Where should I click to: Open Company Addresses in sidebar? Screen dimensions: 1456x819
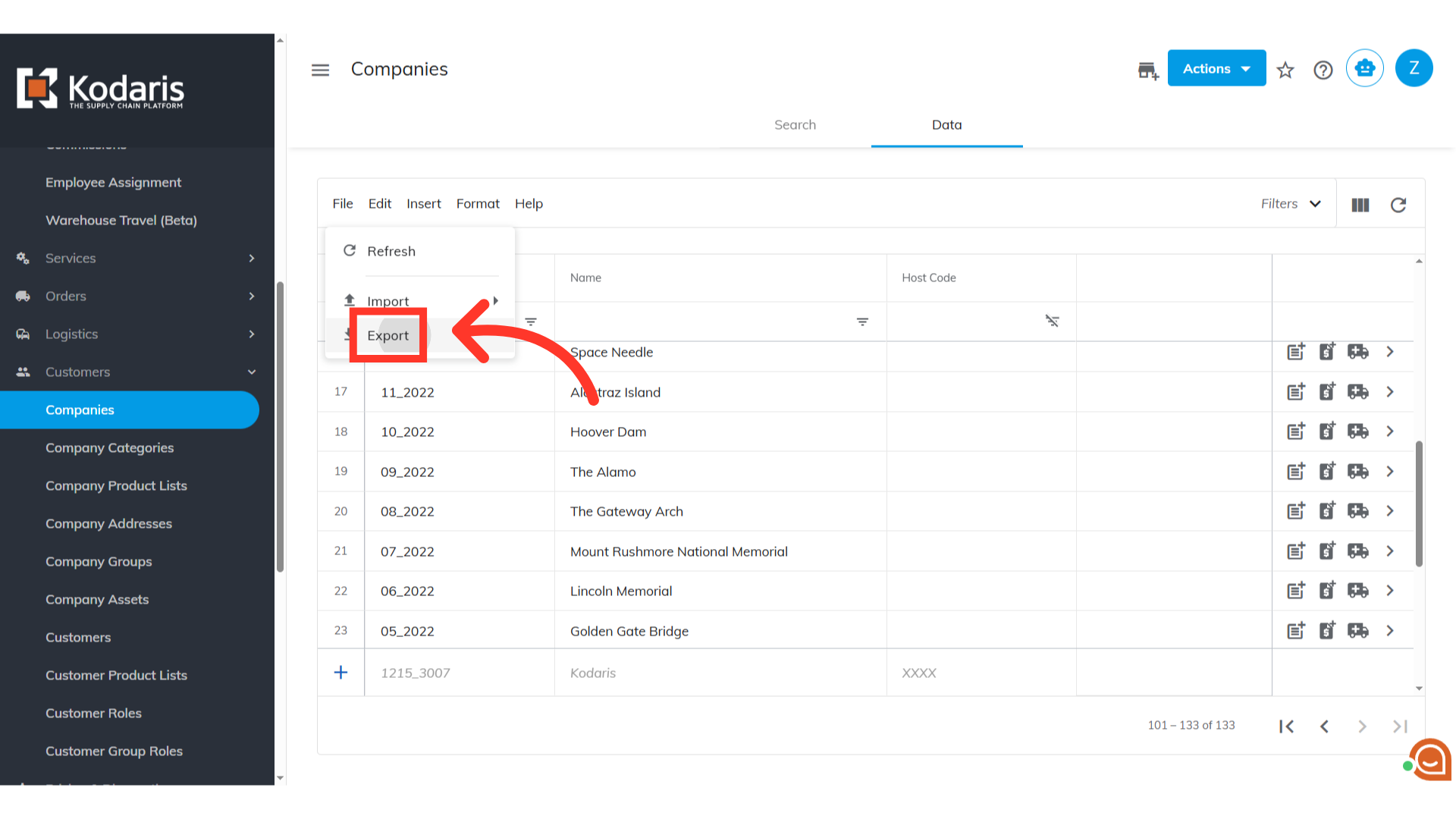108,524
